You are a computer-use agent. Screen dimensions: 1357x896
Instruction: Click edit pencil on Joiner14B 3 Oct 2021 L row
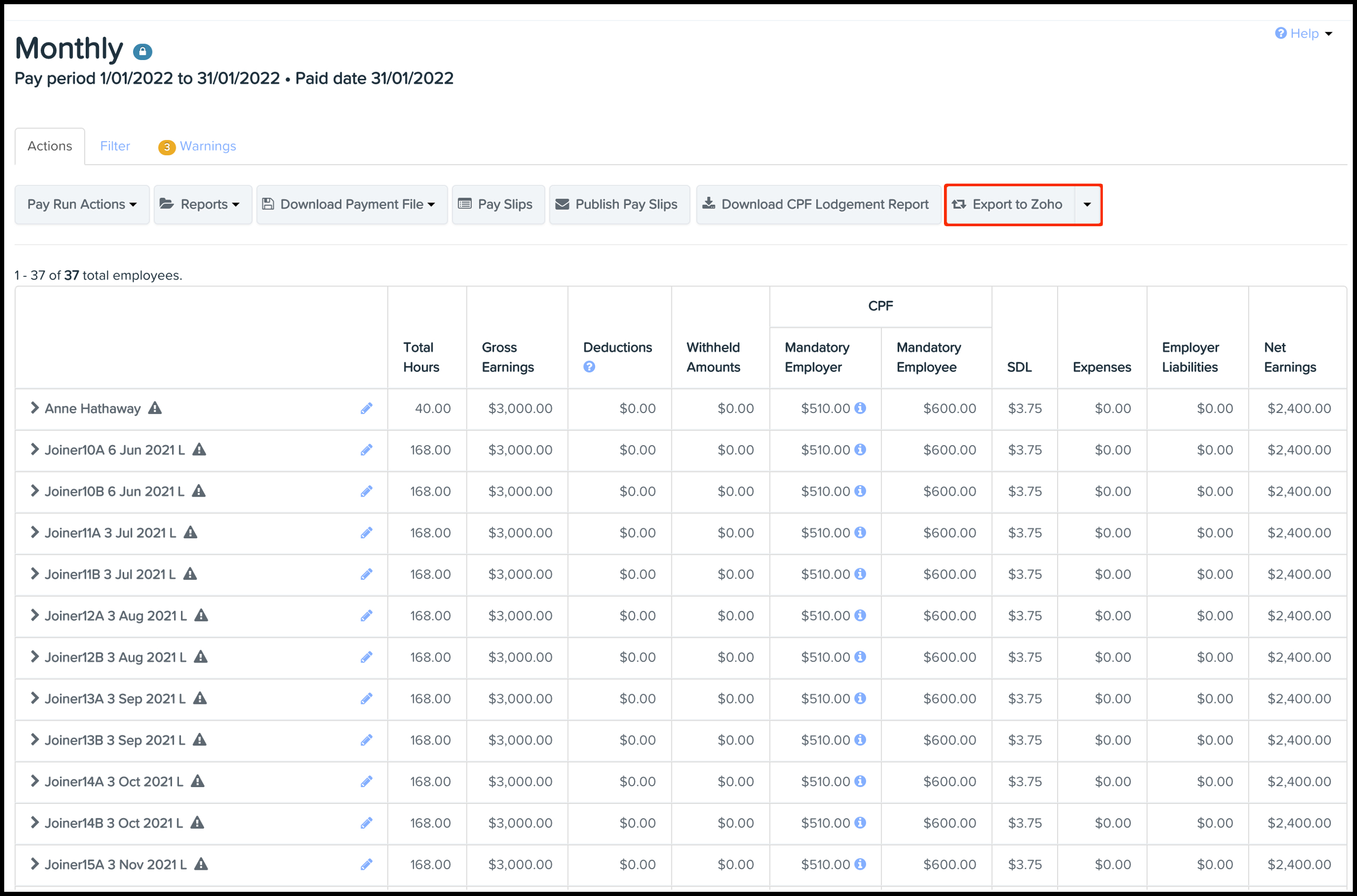pos(366,823)
